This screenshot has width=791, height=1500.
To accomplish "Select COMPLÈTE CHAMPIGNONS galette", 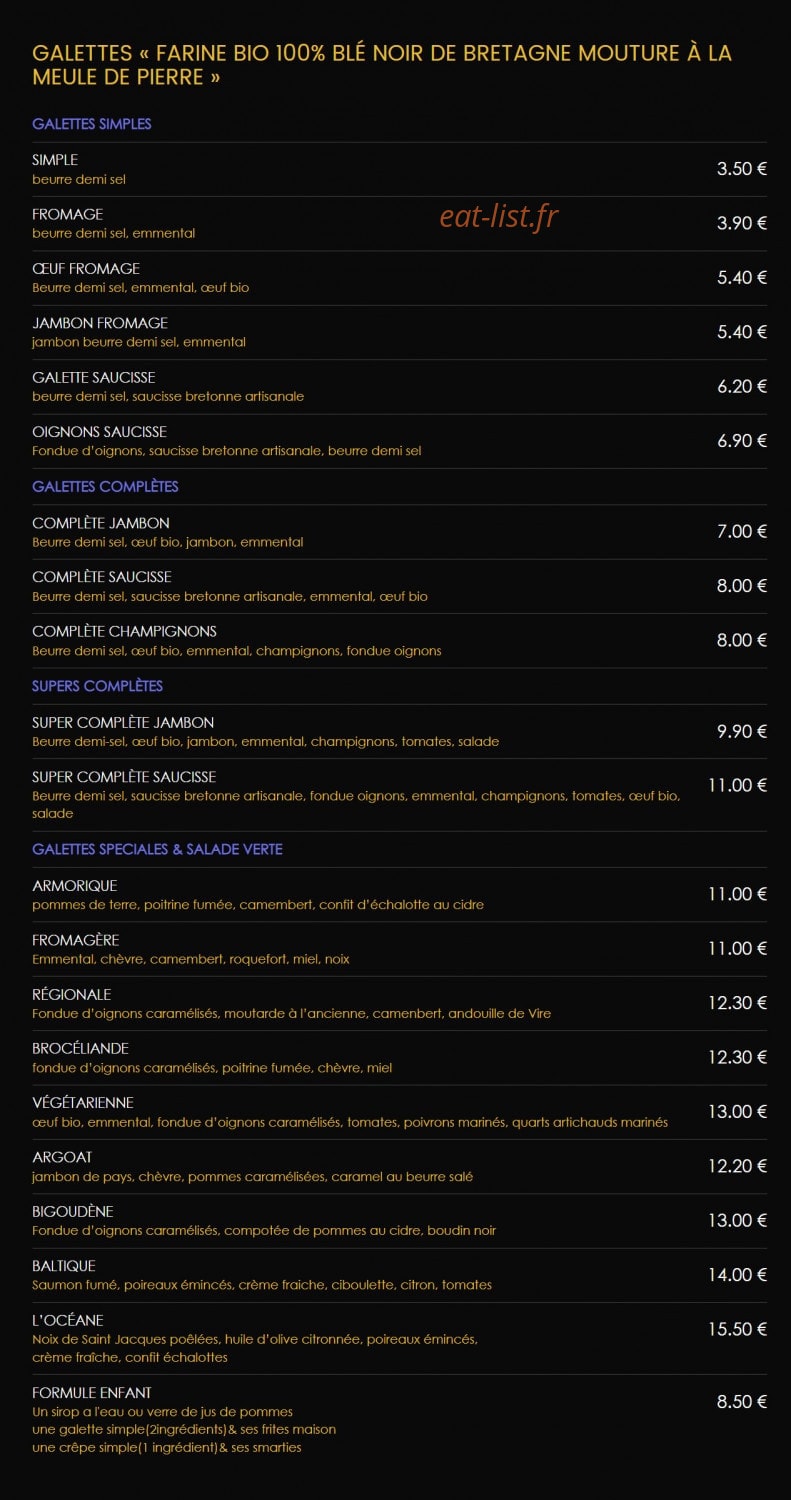I will [x=124, y=631].
